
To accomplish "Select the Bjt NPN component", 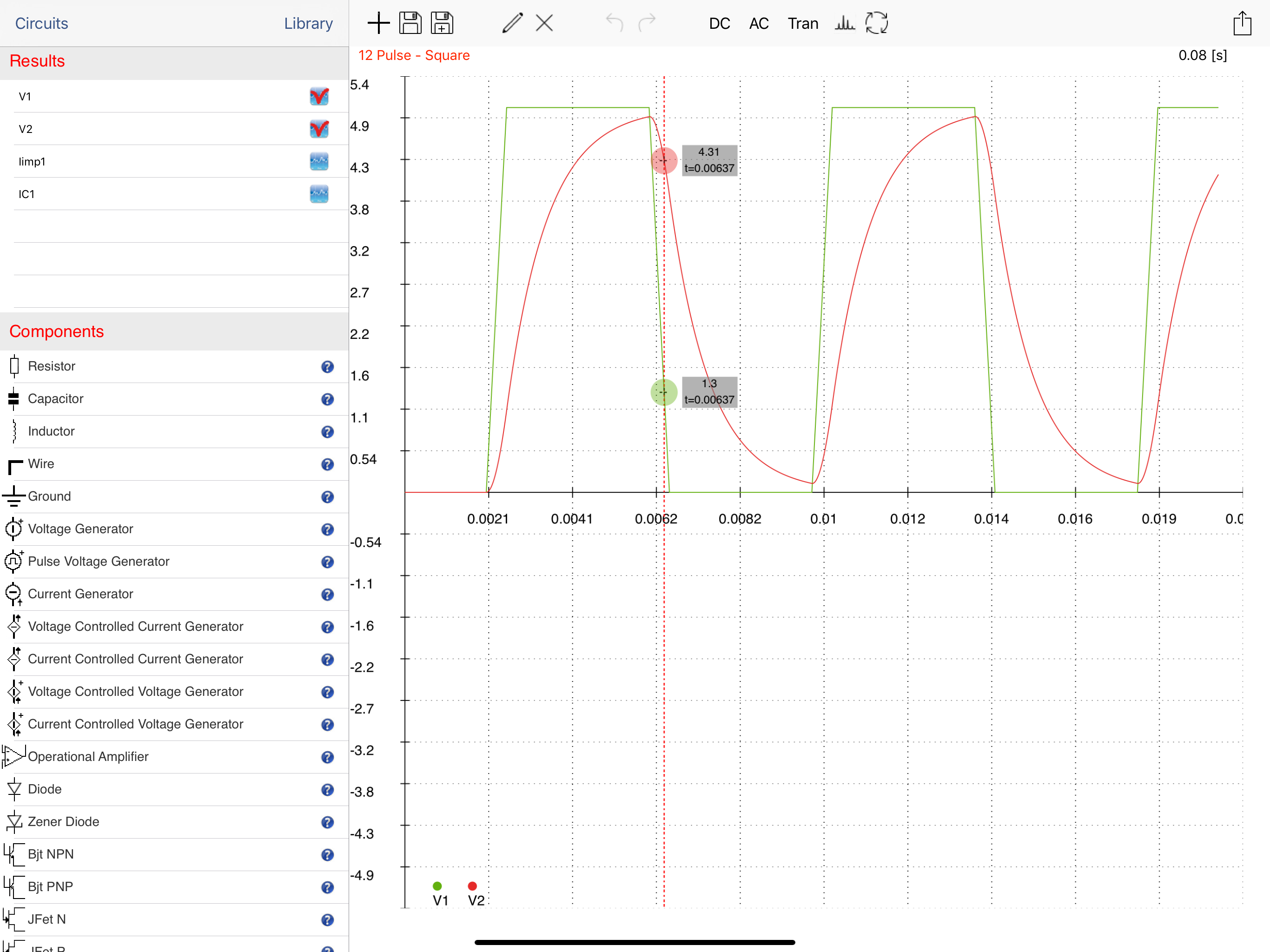I will tap(174, 854).
